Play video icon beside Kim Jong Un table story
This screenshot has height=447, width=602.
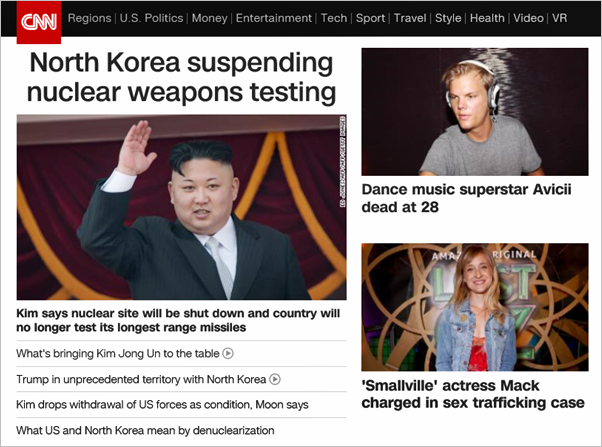tap(228, 353)
